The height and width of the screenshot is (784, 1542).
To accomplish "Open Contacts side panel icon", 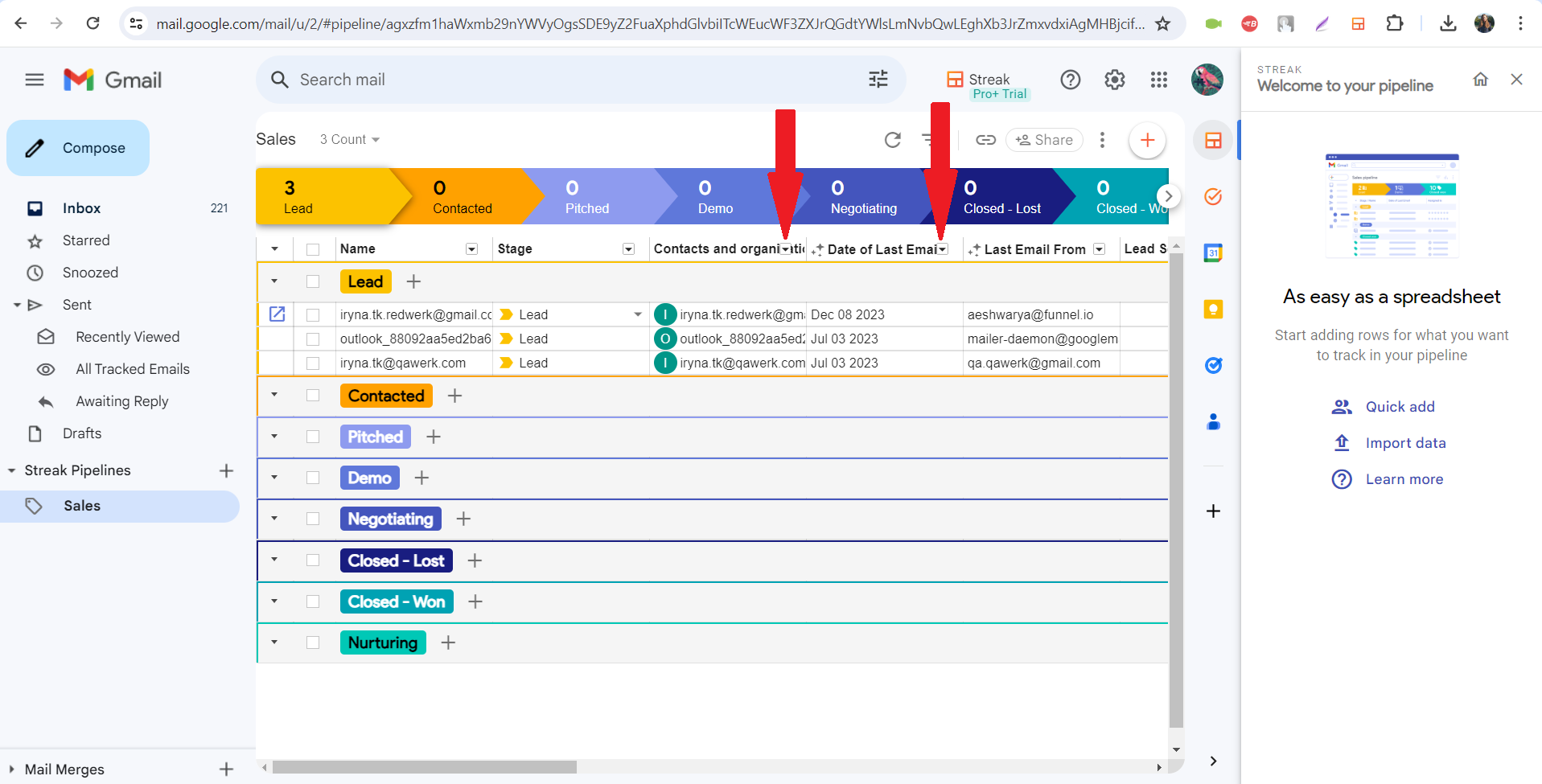I will pyautogui.click(x=1213, y=421).
